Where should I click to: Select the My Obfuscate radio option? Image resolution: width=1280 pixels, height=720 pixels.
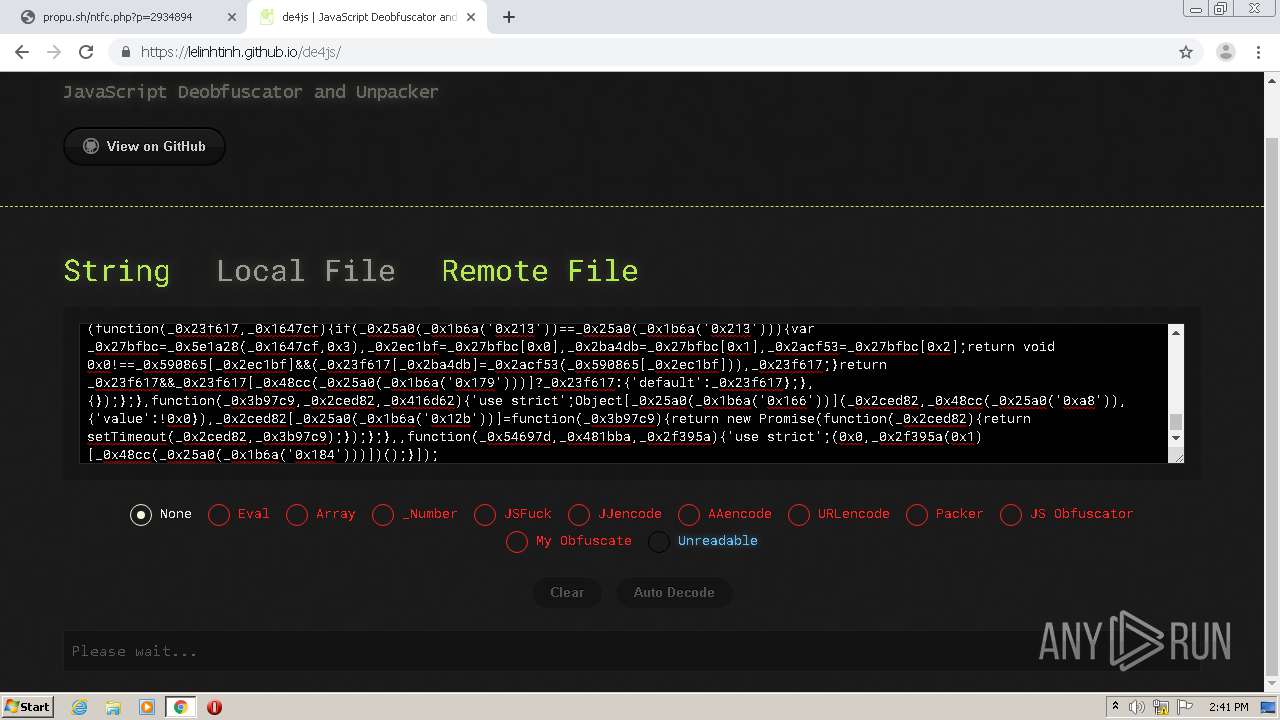[x=517, y=541]
